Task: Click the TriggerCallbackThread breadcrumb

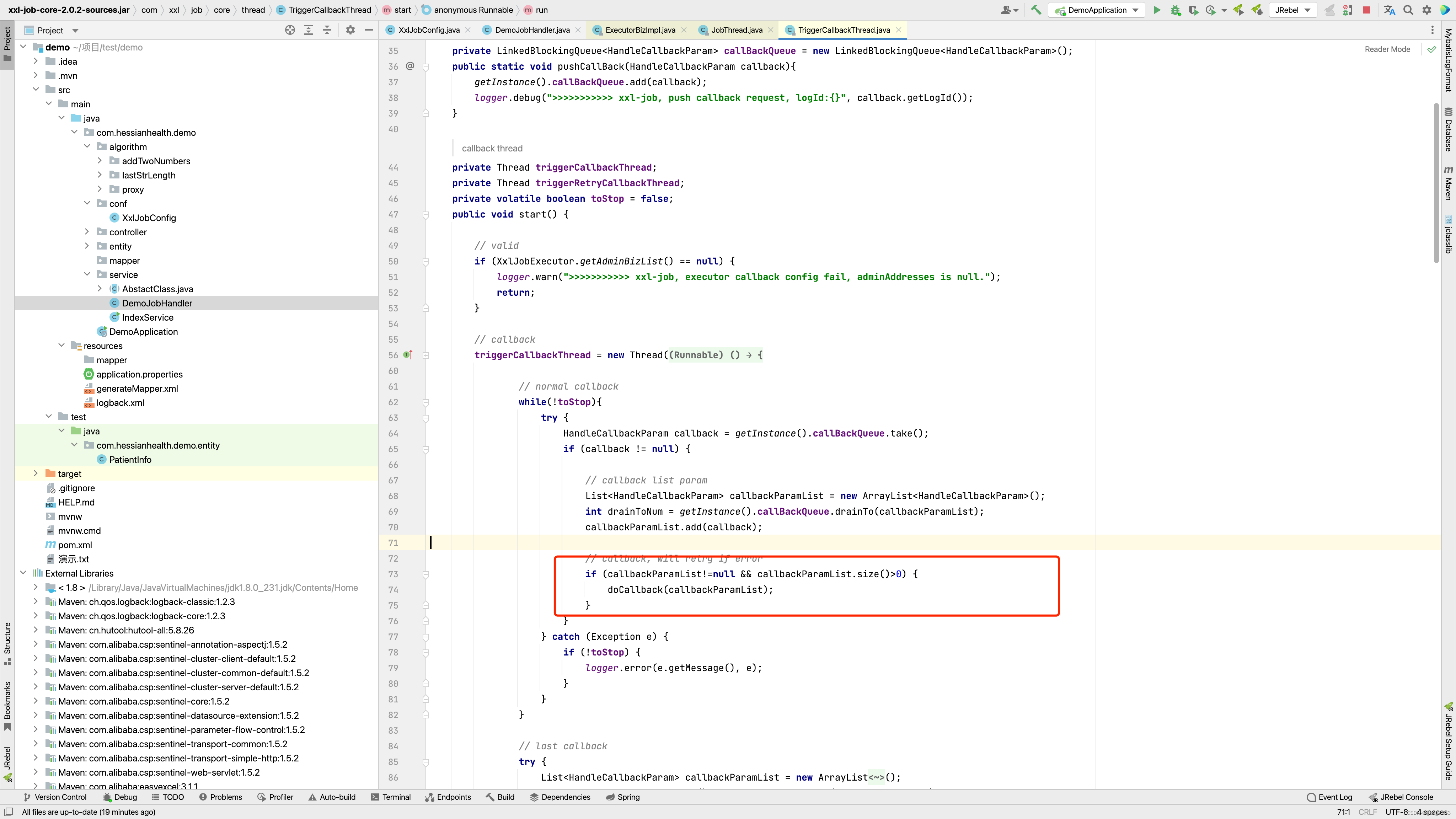Action: tap(323, 10)
